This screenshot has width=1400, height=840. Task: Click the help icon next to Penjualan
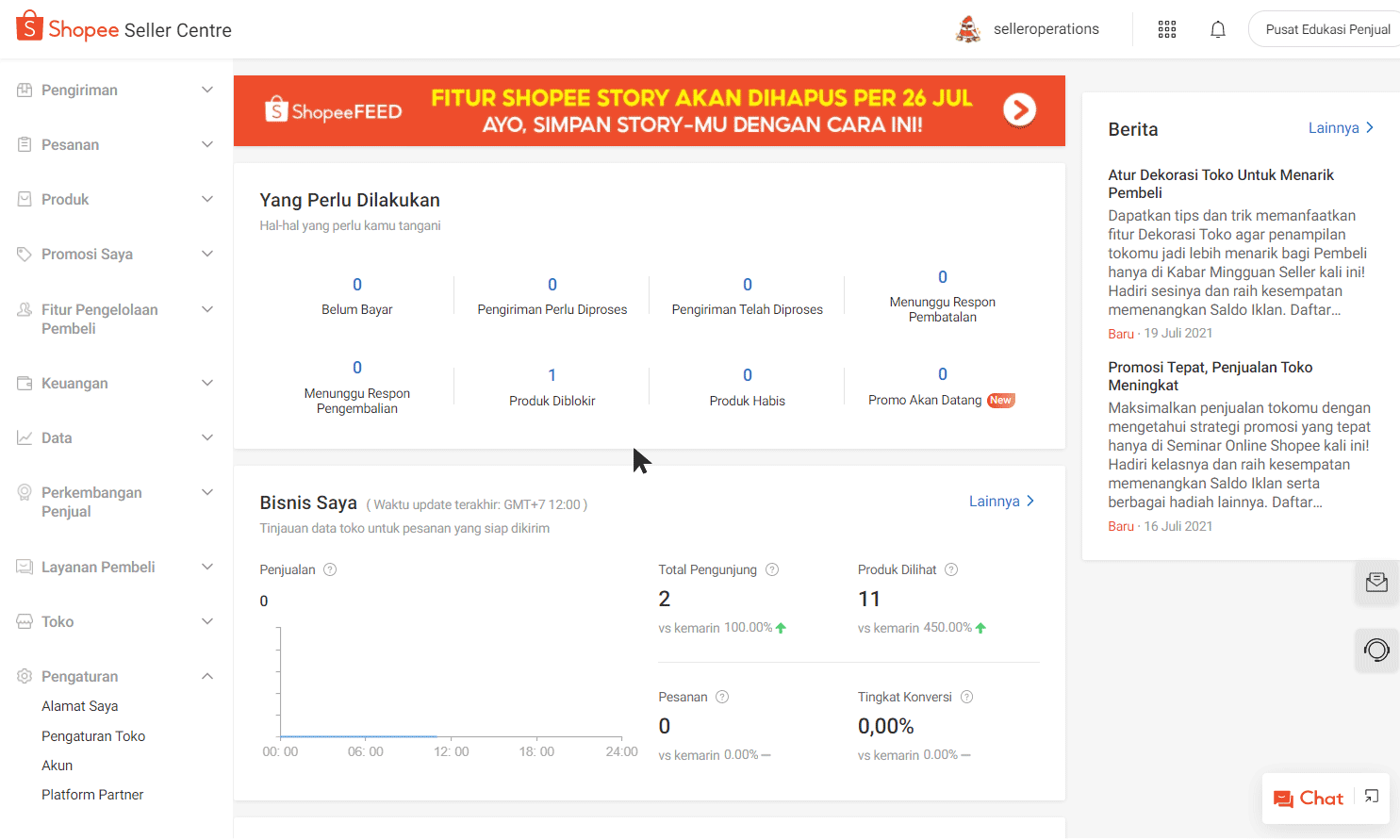pos(330,569)
